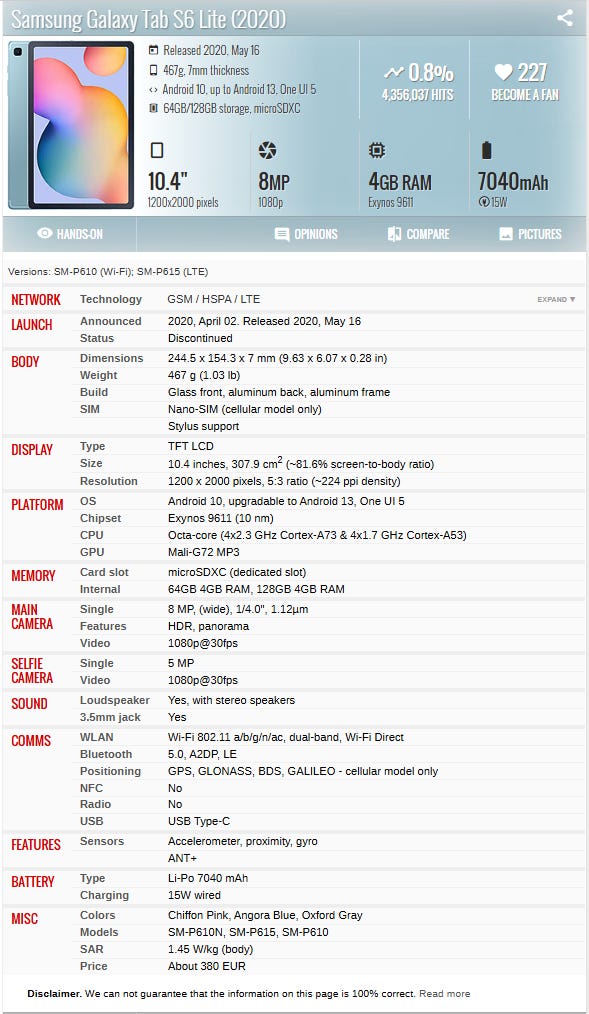The width and height of the screenshot is (589, 1014).
Task: Click the Charging spec label
Action: point(104,896)
